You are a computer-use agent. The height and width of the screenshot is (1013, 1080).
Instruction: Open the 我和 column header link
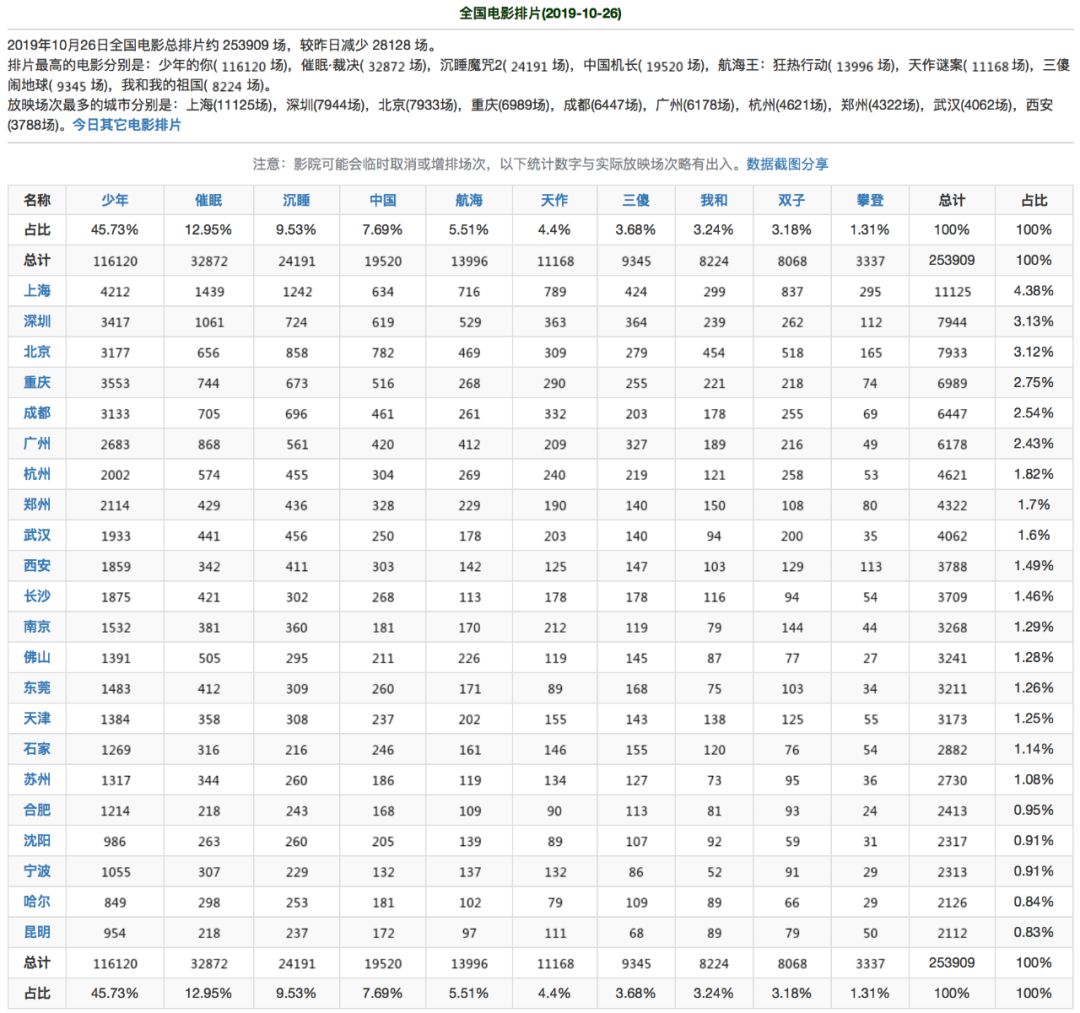coord(714,200)
